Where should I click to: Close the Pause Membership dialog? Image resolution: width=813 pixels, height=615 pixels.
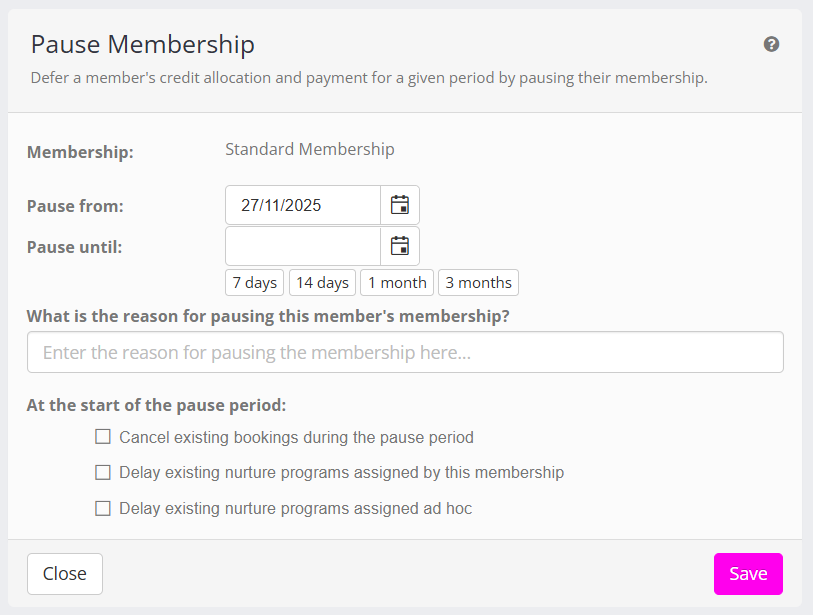pos(65,574)
